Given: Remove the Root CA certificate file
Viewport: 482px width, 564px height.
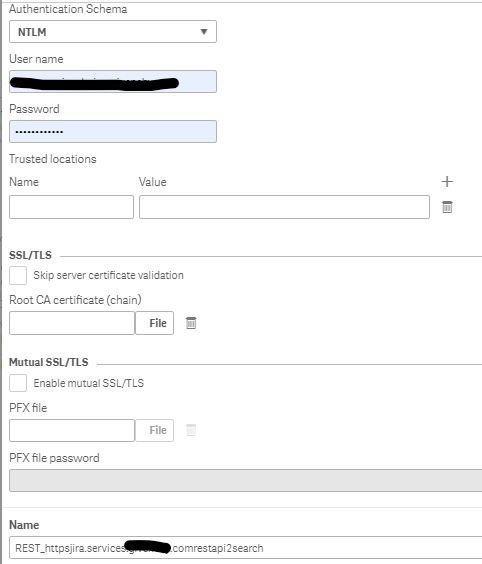Looking at the screenshot, I should tap(191, 323).
